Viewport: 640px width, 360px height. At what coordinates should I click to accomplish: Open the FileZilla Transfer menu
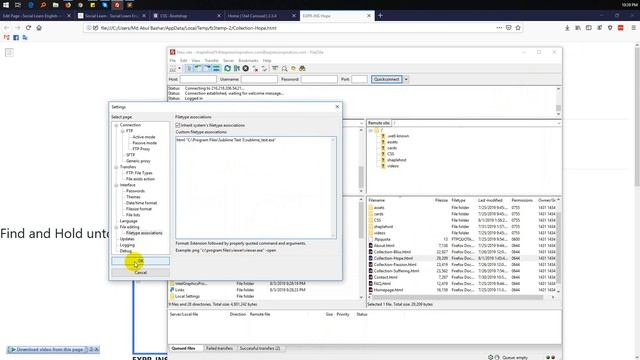click(211, 60)
